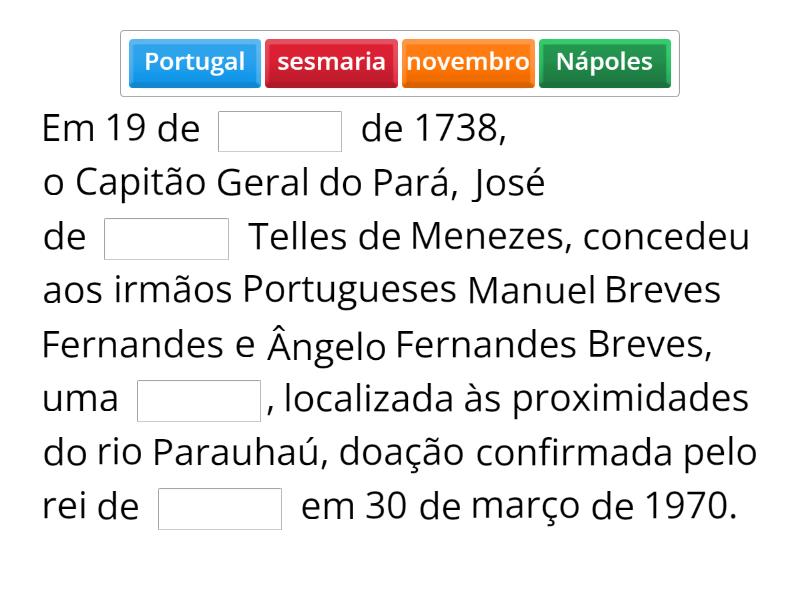Click the blank after 'Em 19 de'
The height and width of the screenshot is (600, 800).
point(280,131)
